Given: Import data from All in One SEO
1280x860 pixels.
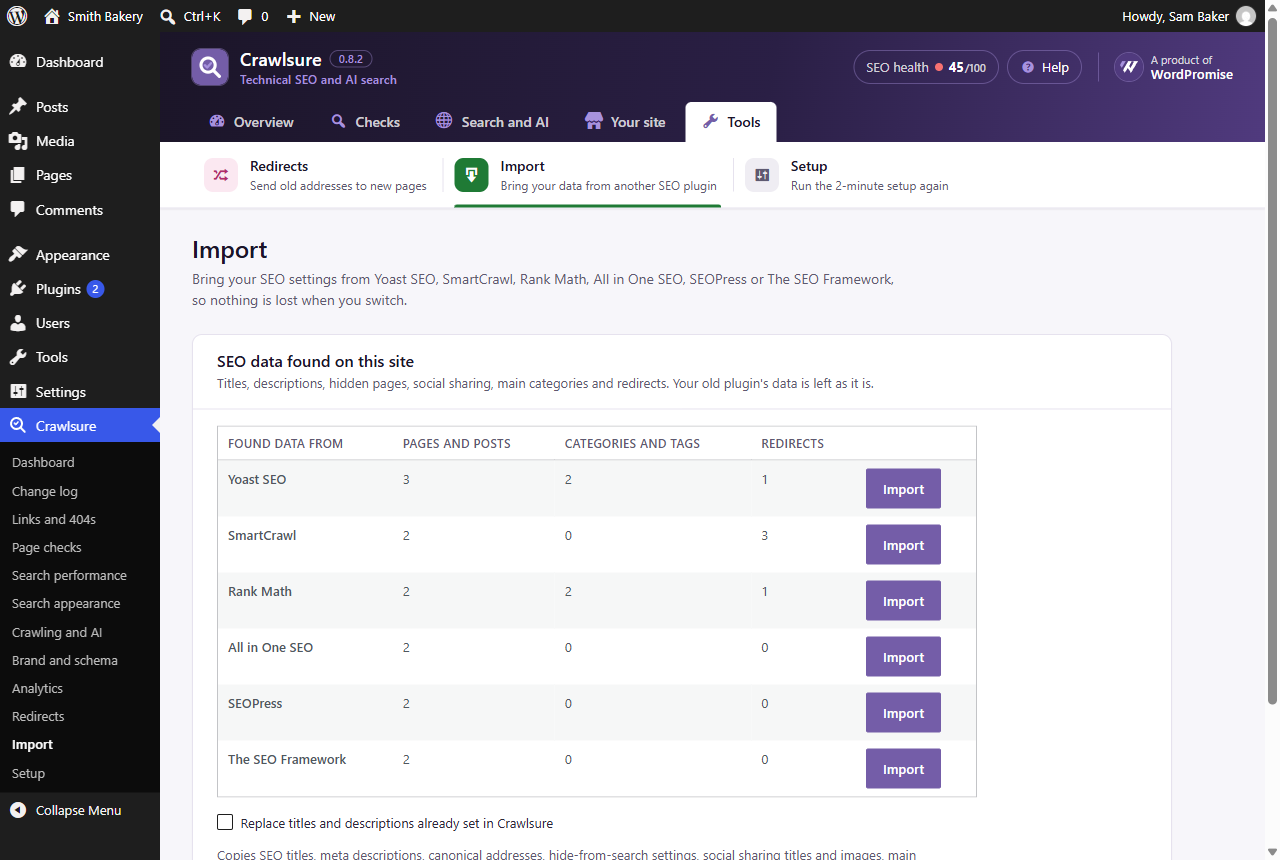Looking at the screenshot, I should (x=903, y=657).
